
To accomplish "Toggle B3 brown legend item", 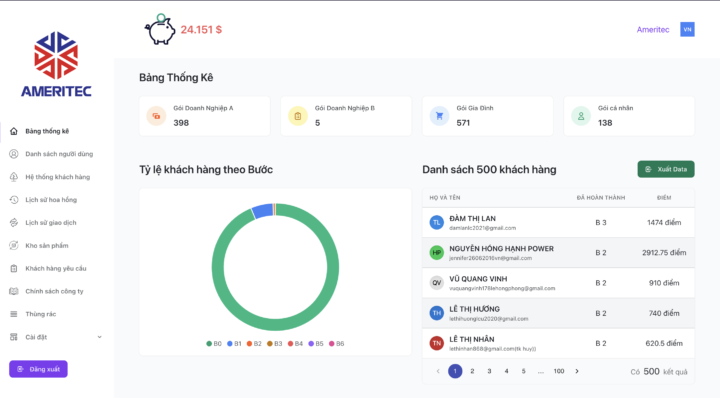I will (275, 344).
